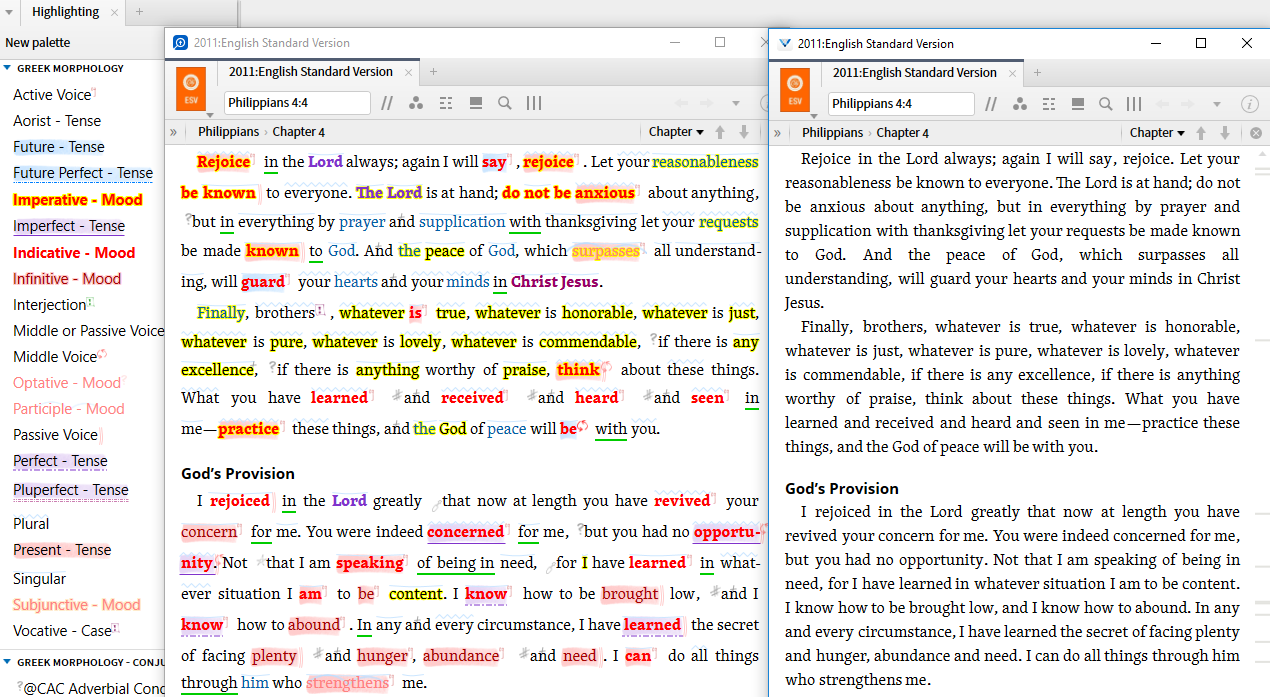
Task: Close English Standard Version tab in left window
Action: point(408,72)
